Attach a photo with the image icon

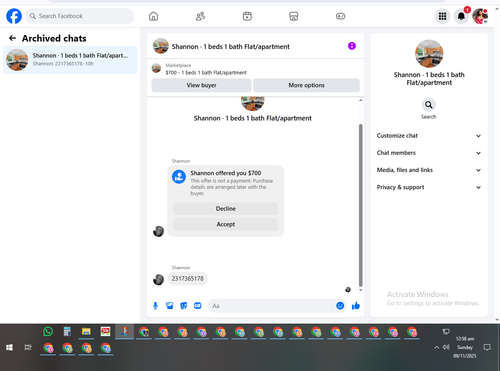(170, 306)
